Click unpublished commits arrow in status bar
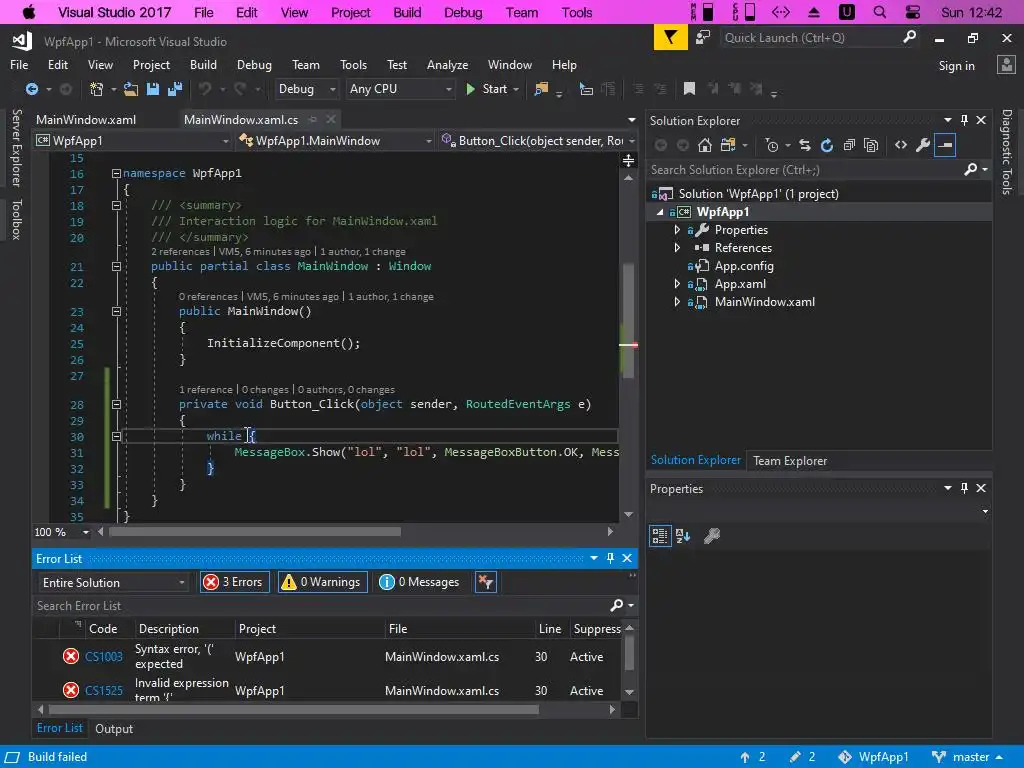Screen dimensions: 1024x768 [752, 757]
